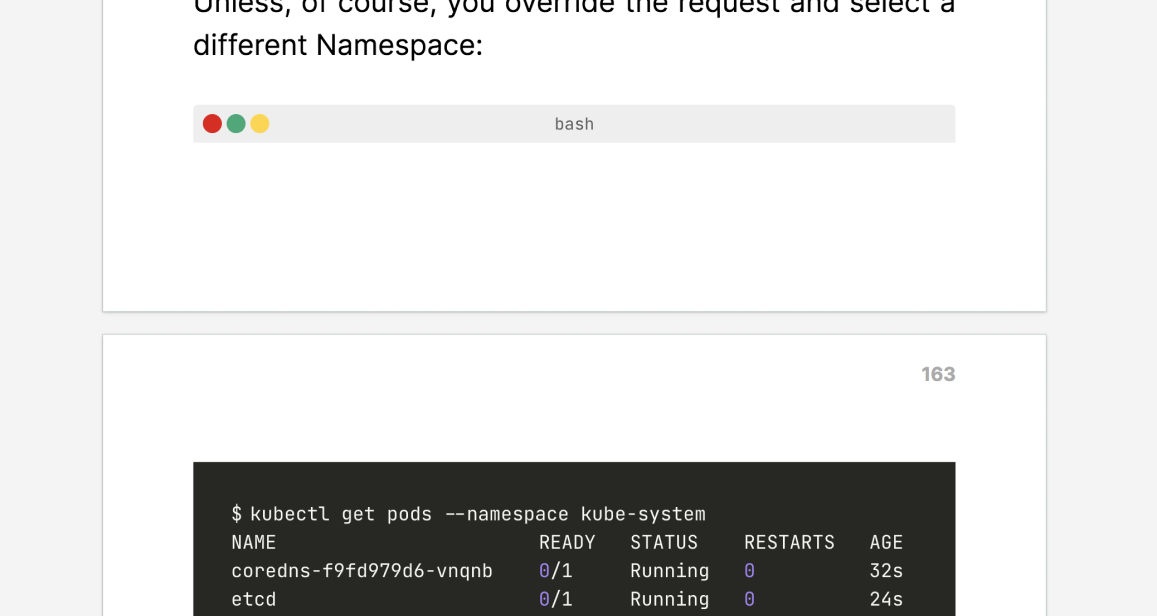Click the Running status of etcd
Image resolution: width=1157 pixels, height=616 pixels.
click(x=670, y=599)
